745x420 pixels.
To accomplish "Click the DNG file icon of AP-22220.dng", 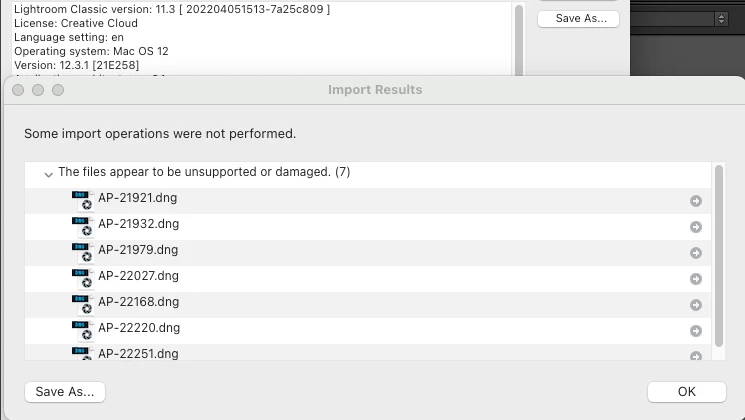I will point(83,330).
